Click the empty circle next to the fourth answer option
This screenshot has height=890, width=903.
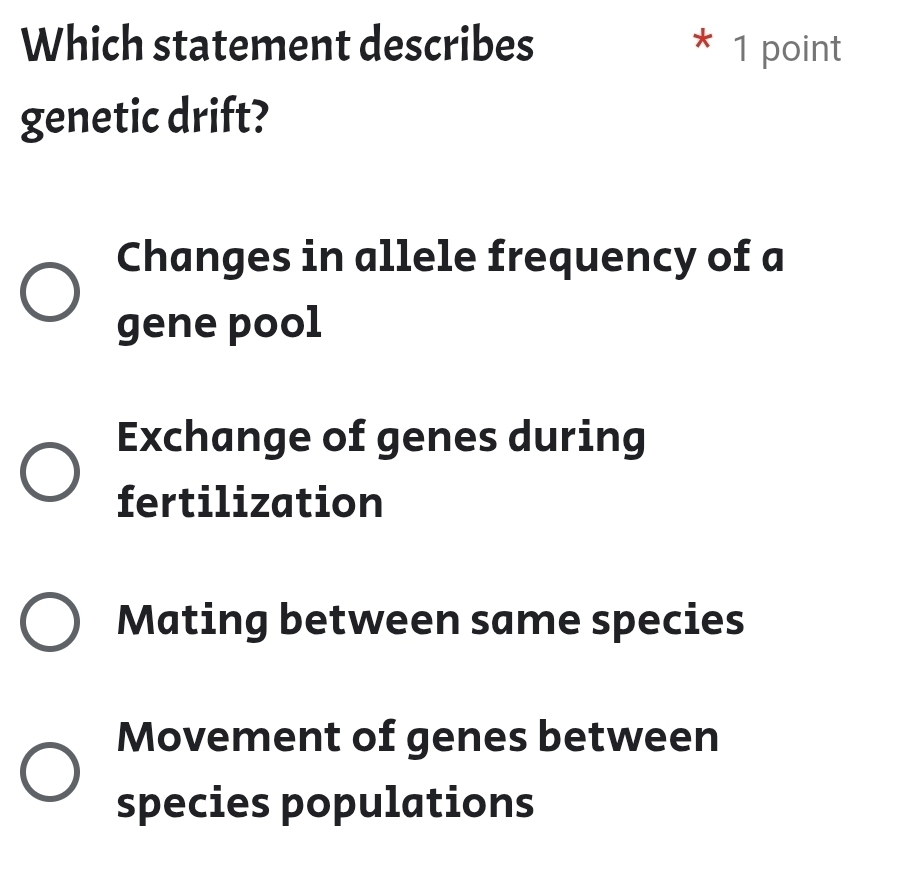click(48, 772)
